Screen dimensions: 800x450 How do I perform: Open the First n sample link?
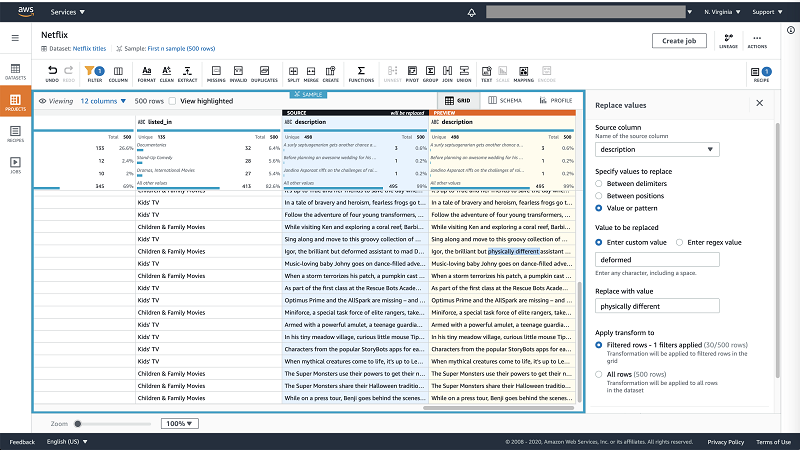(181, 48)
